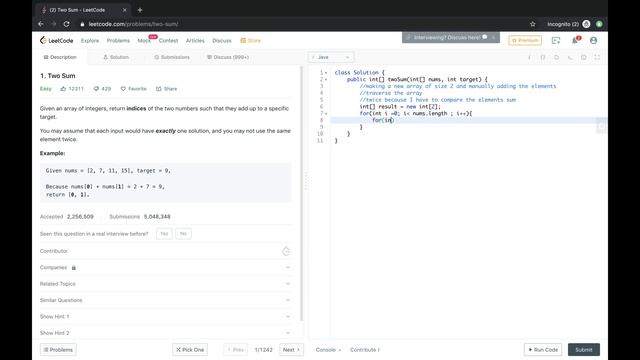Click the 1/1242 problem counter
The width and height of the screenshot is (640, 360).
pyautogui.click(x=264, y=350)
